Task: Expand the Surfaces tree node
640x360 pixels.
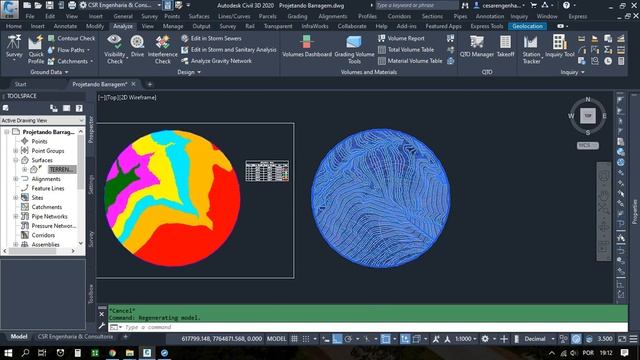Action: click(x=16, y=160)
